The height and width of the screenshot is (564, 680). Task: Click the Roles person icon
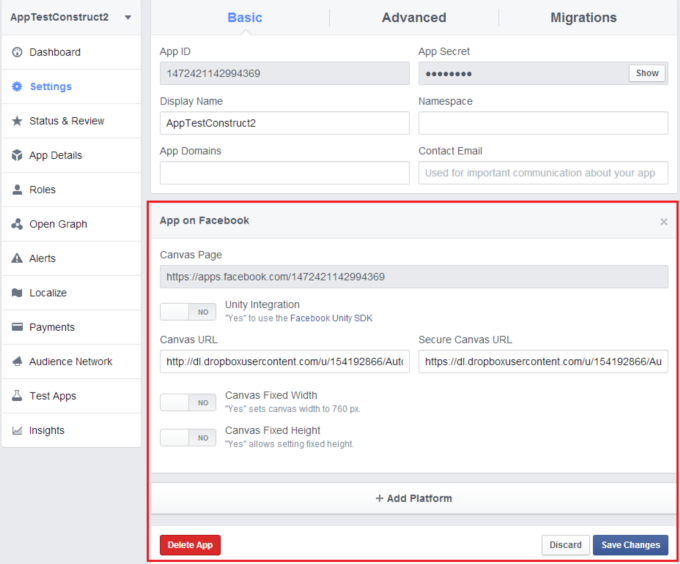tap(17, 189)
